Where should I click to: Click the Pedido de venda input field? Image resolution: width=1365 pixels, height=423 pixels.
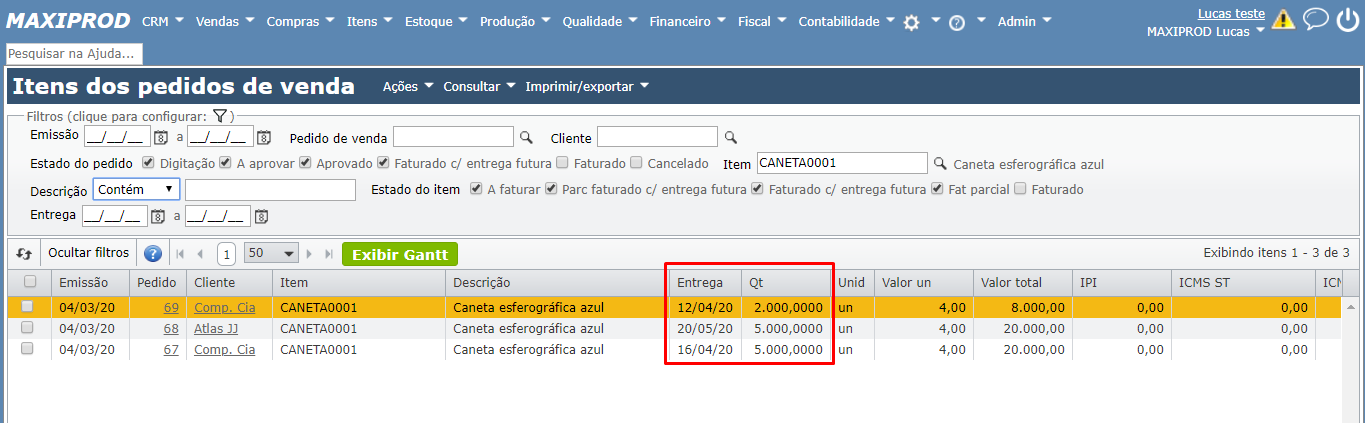click(454, 137)
